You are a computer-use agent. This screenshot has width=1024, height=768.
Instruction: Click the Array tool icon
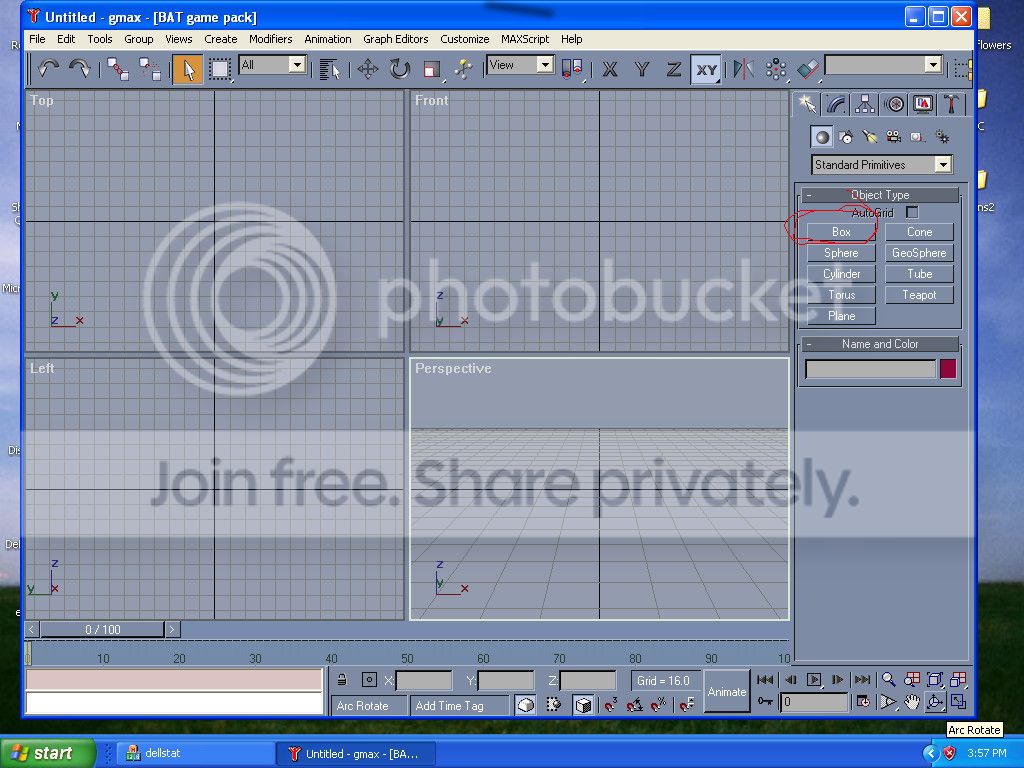(x=776, y=69)
